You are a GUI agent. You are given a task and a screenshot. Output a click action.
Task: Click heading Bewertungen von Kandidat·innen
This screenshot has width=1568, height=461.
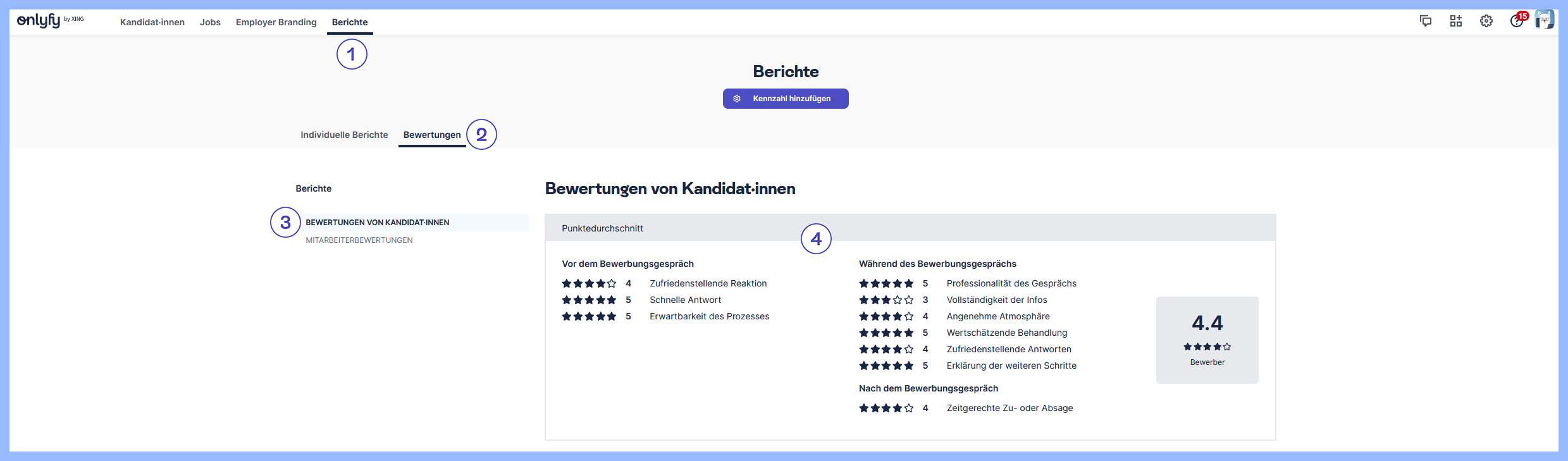coord(670,188)
